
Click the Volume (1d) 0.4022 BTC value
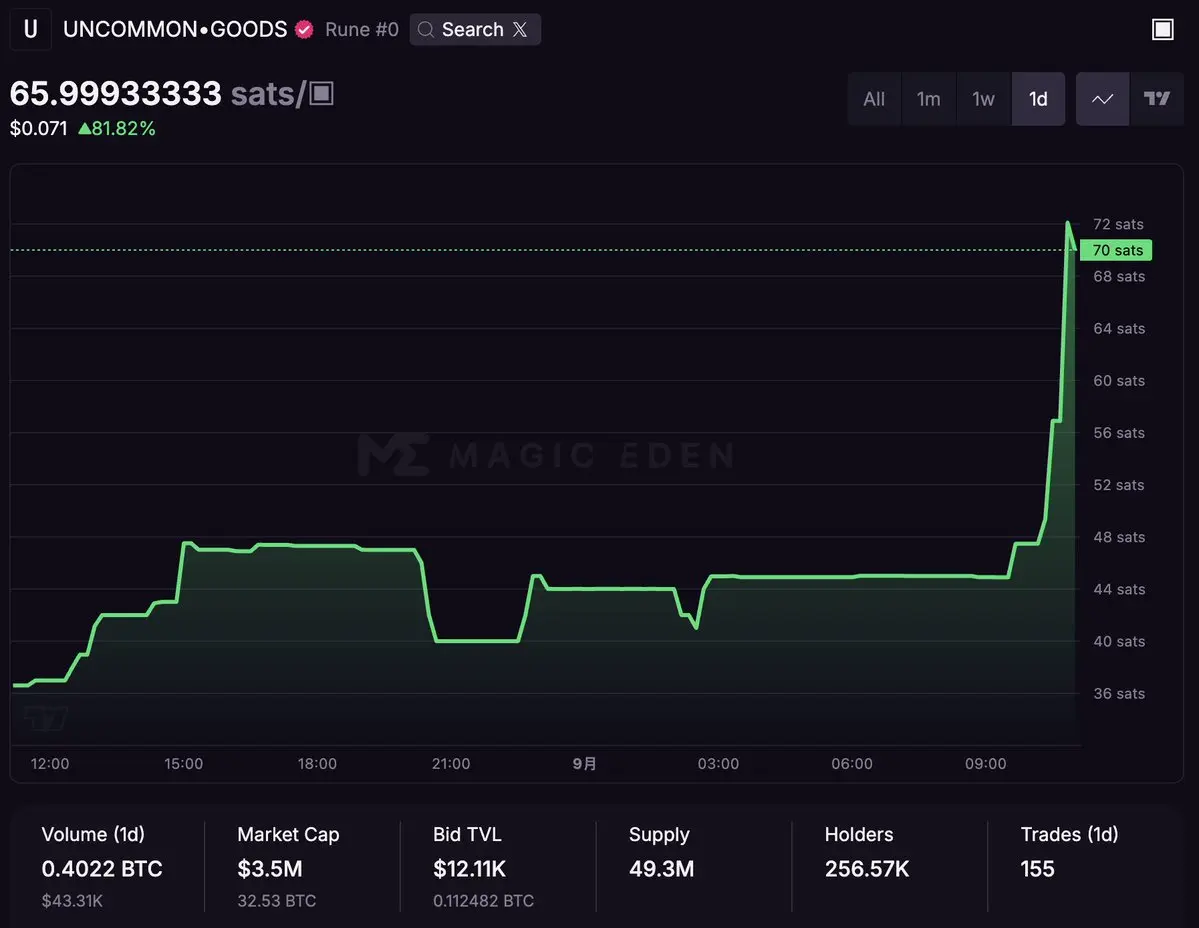(102, 869)
